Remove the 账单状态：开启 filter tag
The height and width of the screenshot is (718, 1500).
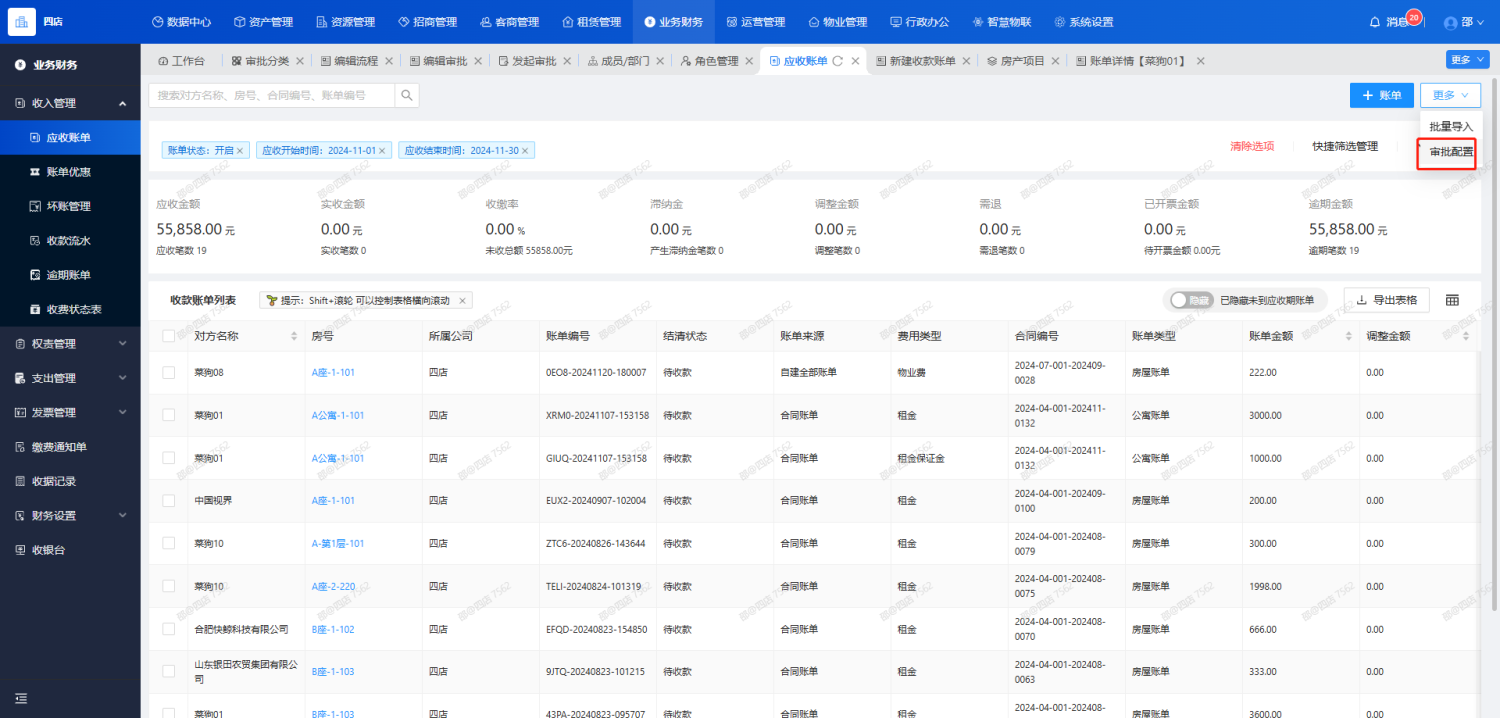(240, 150)
